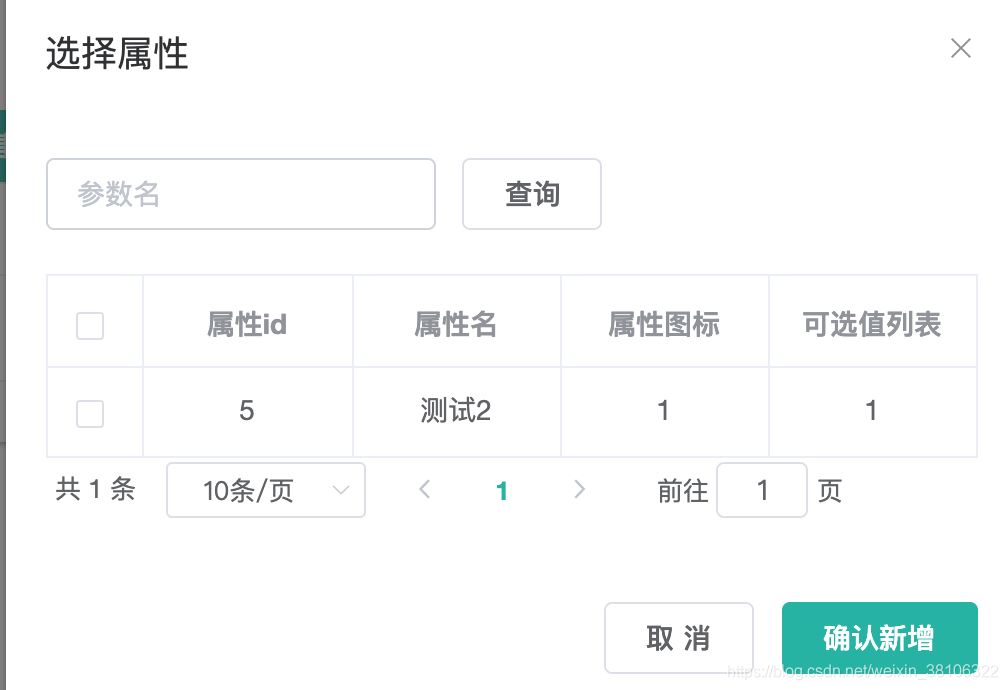Click the 可选值列表 column header
The image size is (1008, 690).
pyautogui.click(x=873, y=324)
